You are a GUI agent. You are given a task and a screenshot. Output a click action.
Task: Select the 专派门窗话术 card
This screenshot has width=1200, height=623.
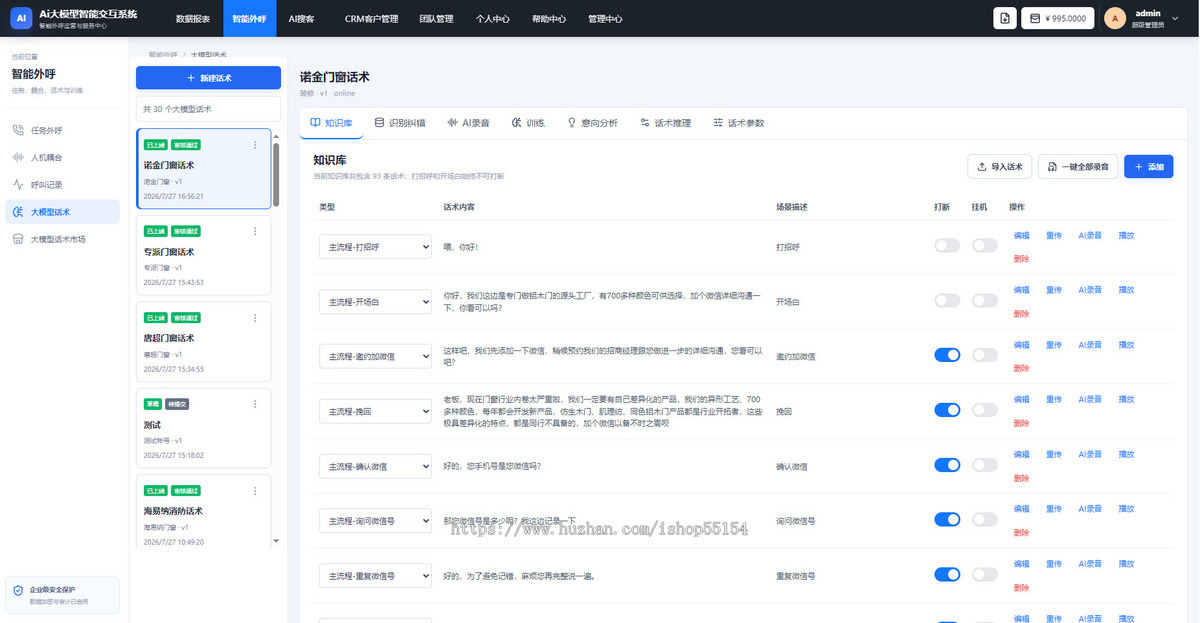(x=203, y=255)
